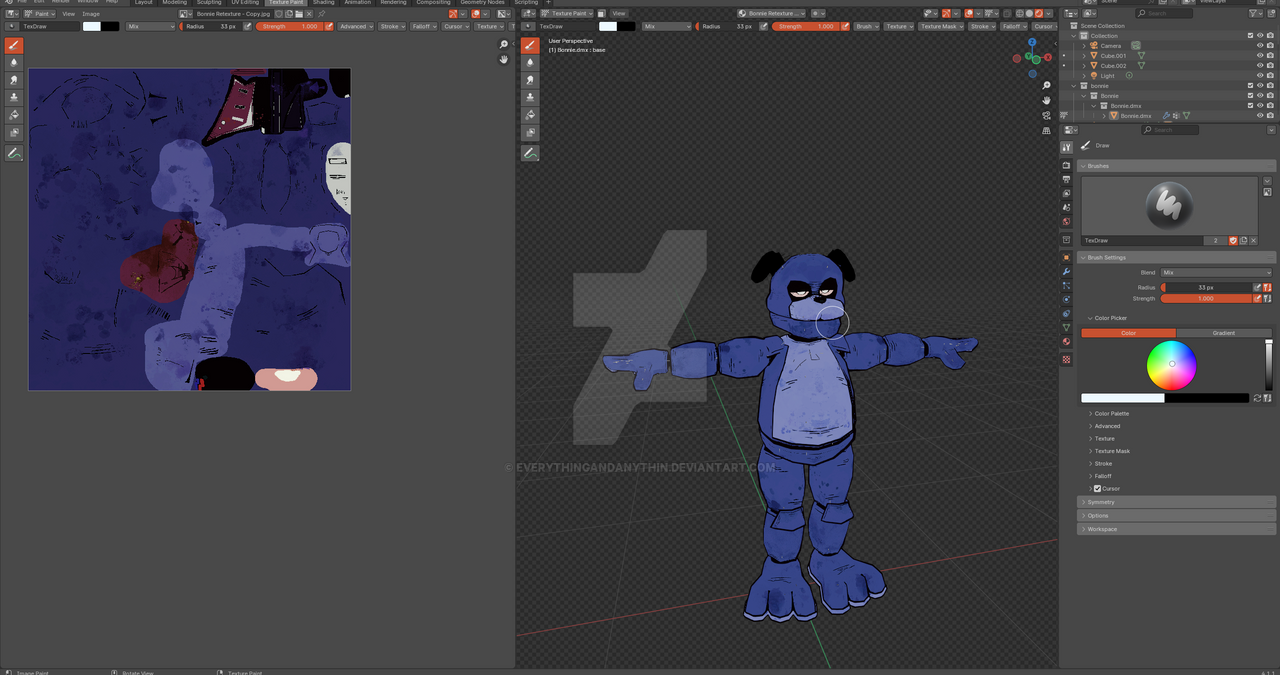Click the TexDraw brush preview thumbnail

click(1169, 206)
